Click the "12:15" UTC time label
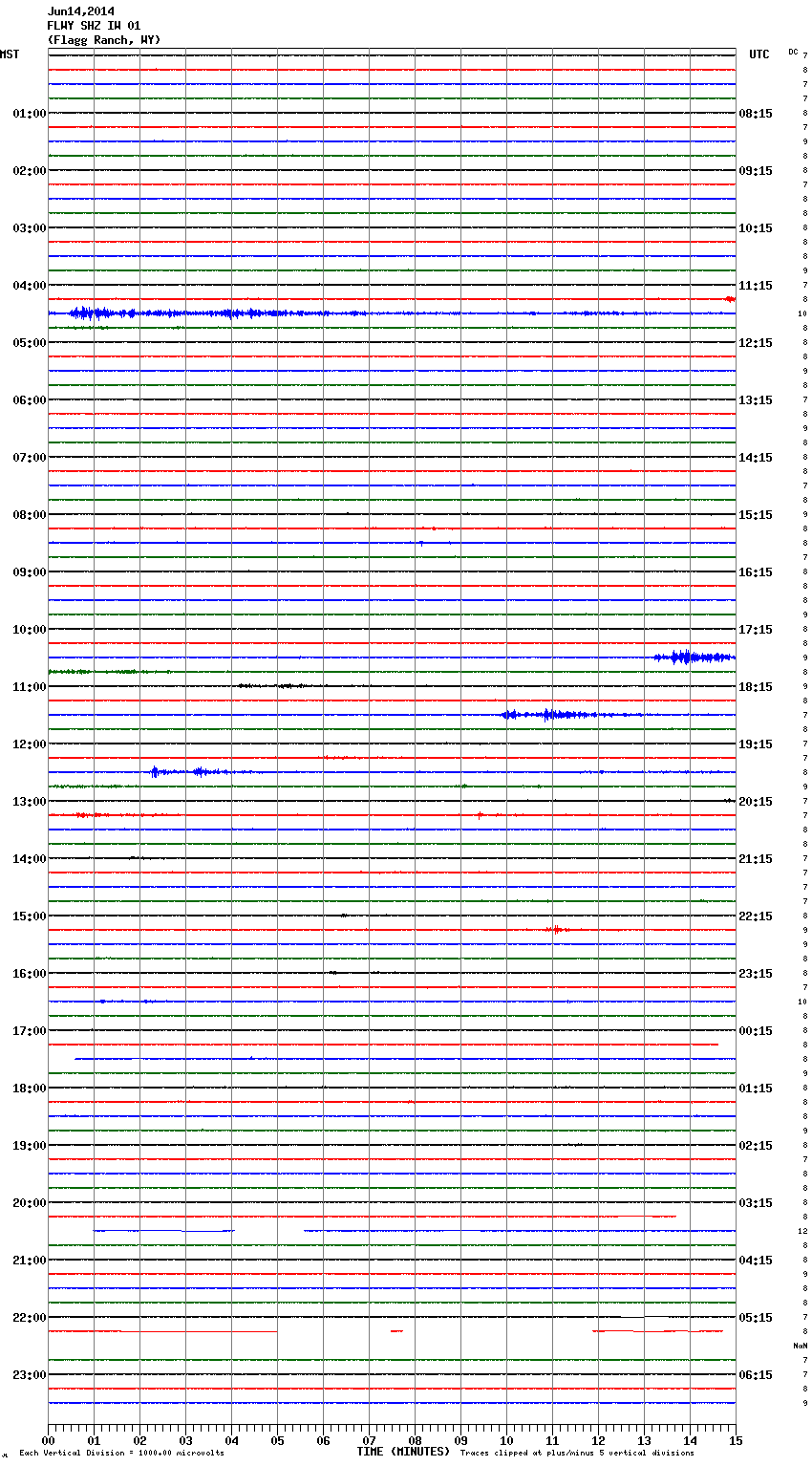The image size is (812, 1466). 756,343
